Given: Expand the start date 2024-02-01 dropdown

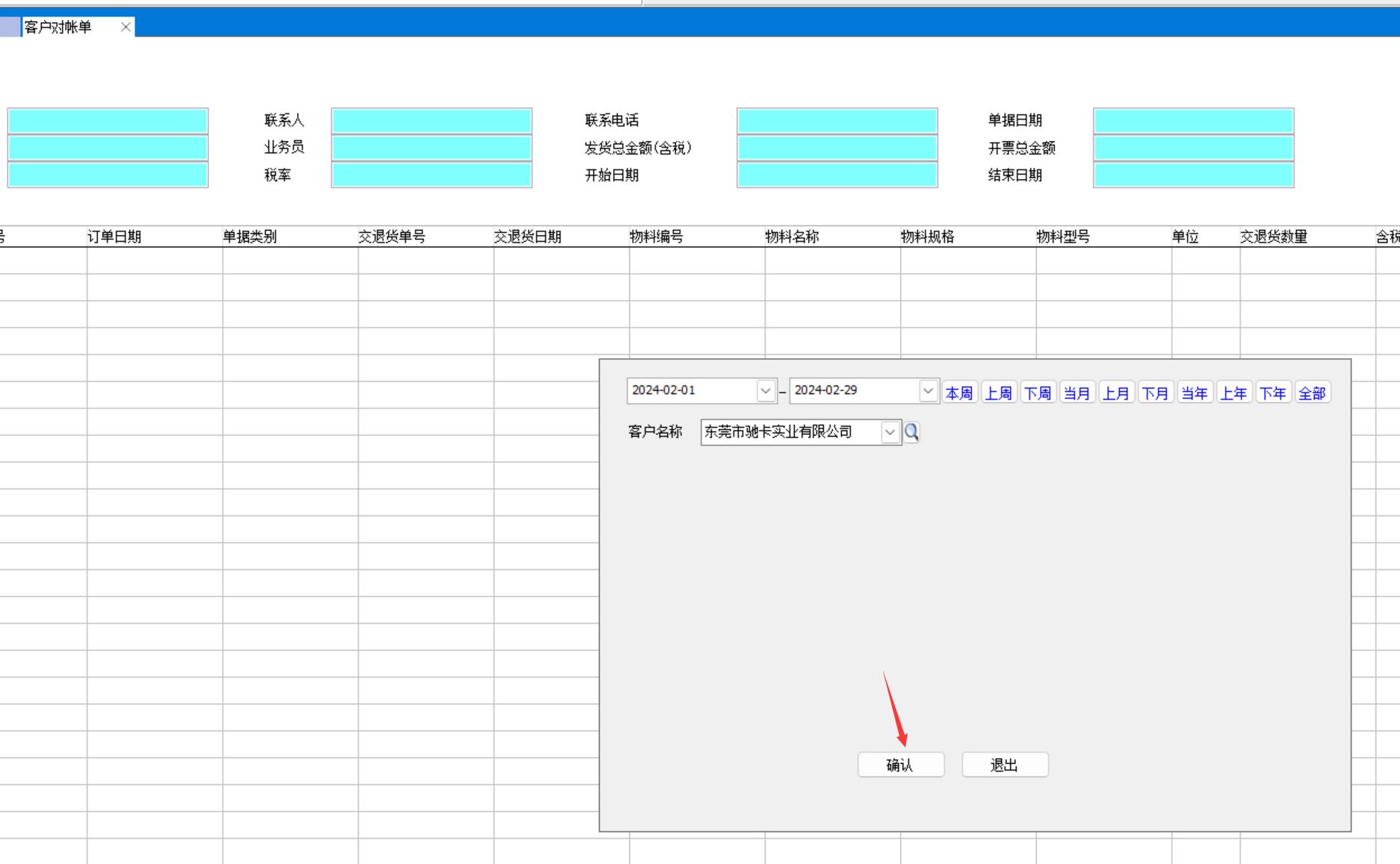Looking at the screenshot, I should [765, 391].
